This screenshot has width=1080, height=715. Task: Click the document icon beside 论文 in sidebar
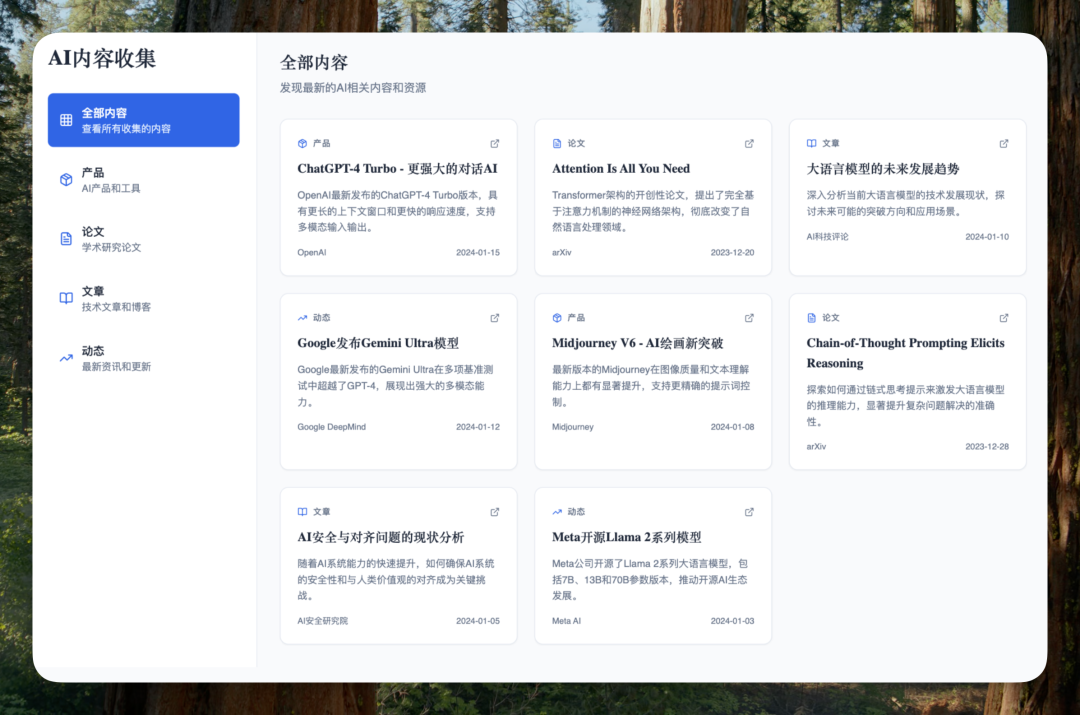[x=66, y=239]
